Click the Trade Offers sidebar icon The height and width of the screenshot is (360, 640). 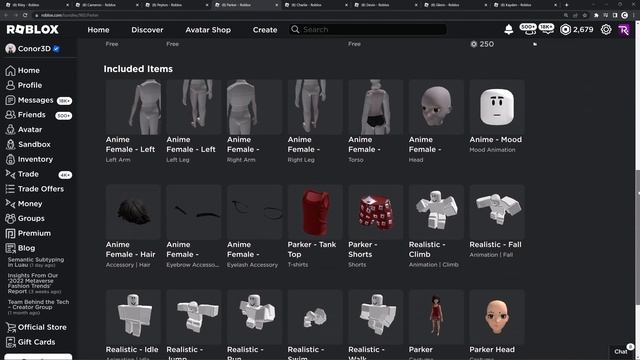click(11, 189)
